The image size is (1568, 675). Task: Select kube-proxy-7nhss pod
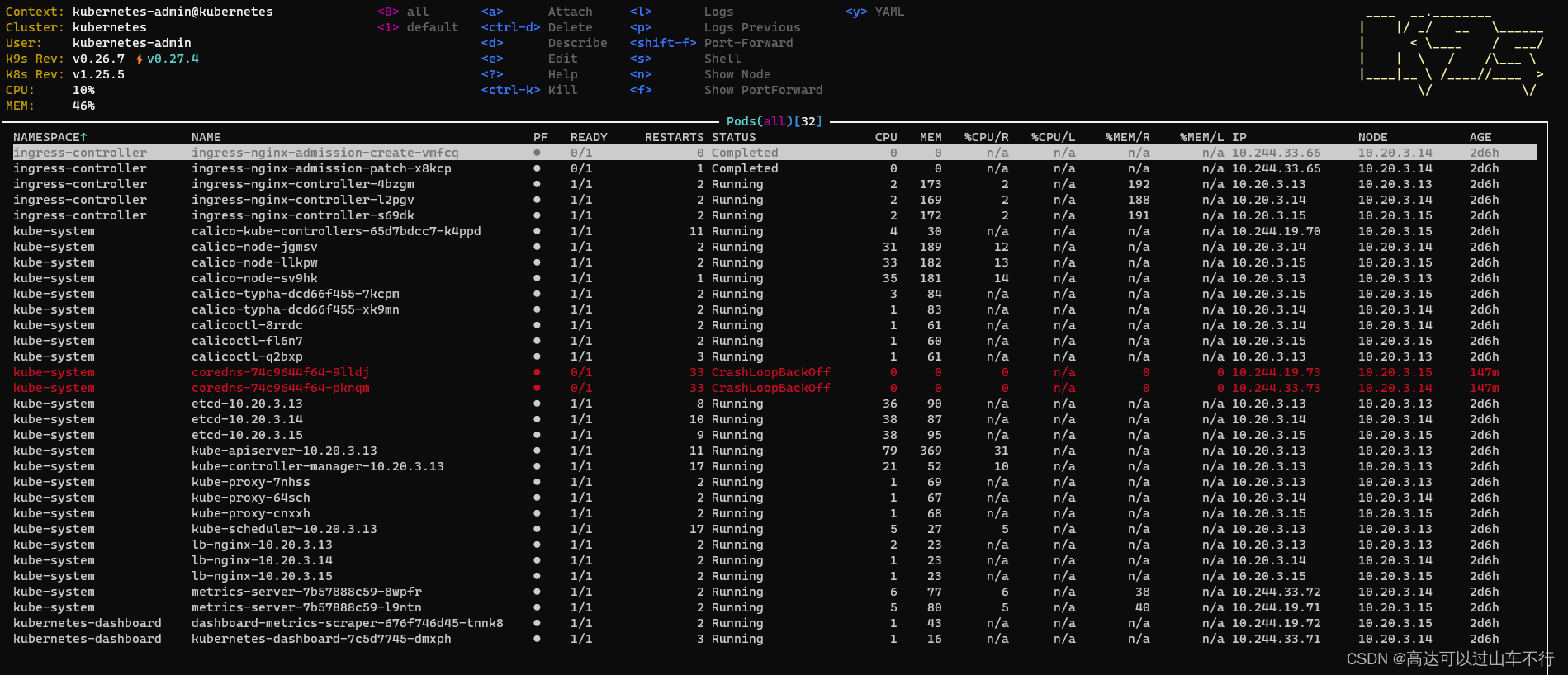(x=775, y=482)
